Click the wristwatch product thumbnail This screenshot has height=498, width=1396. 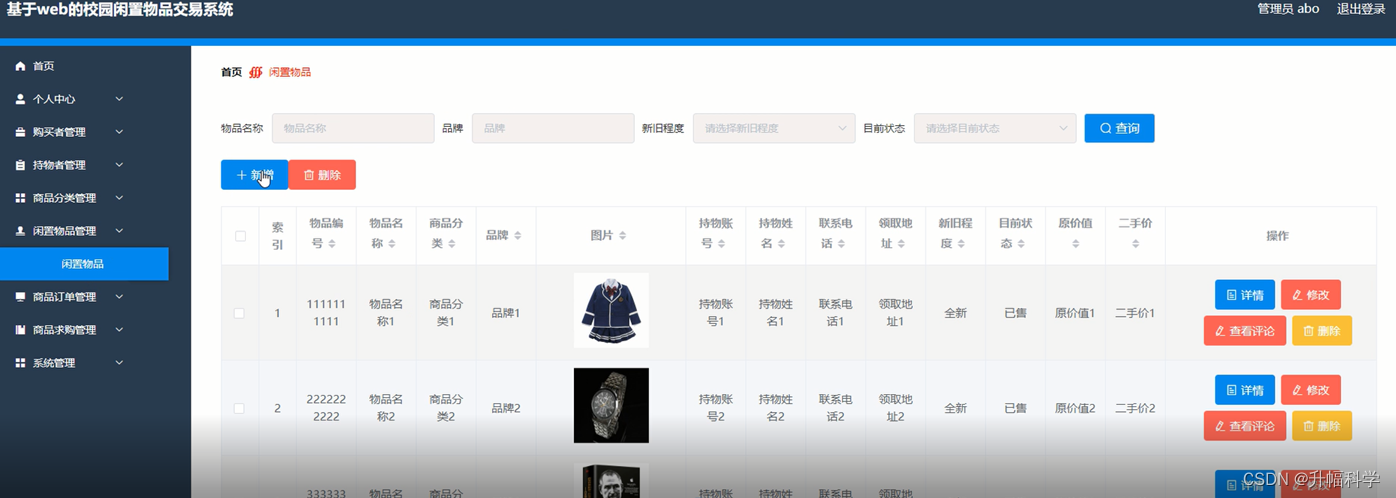coord(611,405)
